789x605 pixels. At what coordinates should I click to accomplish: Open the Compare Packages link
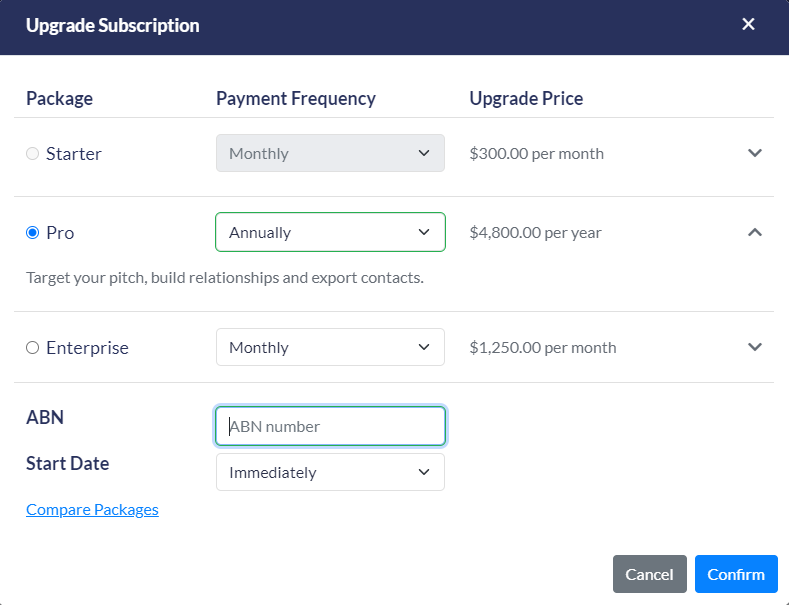click(92, 510)
